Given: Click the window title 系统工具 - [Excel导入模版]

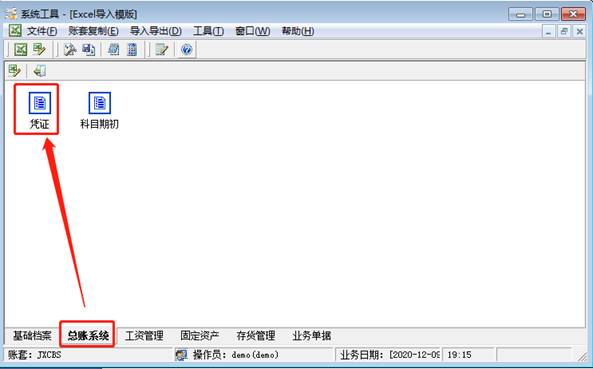Looking at the screenshot, I should point(78,14).
